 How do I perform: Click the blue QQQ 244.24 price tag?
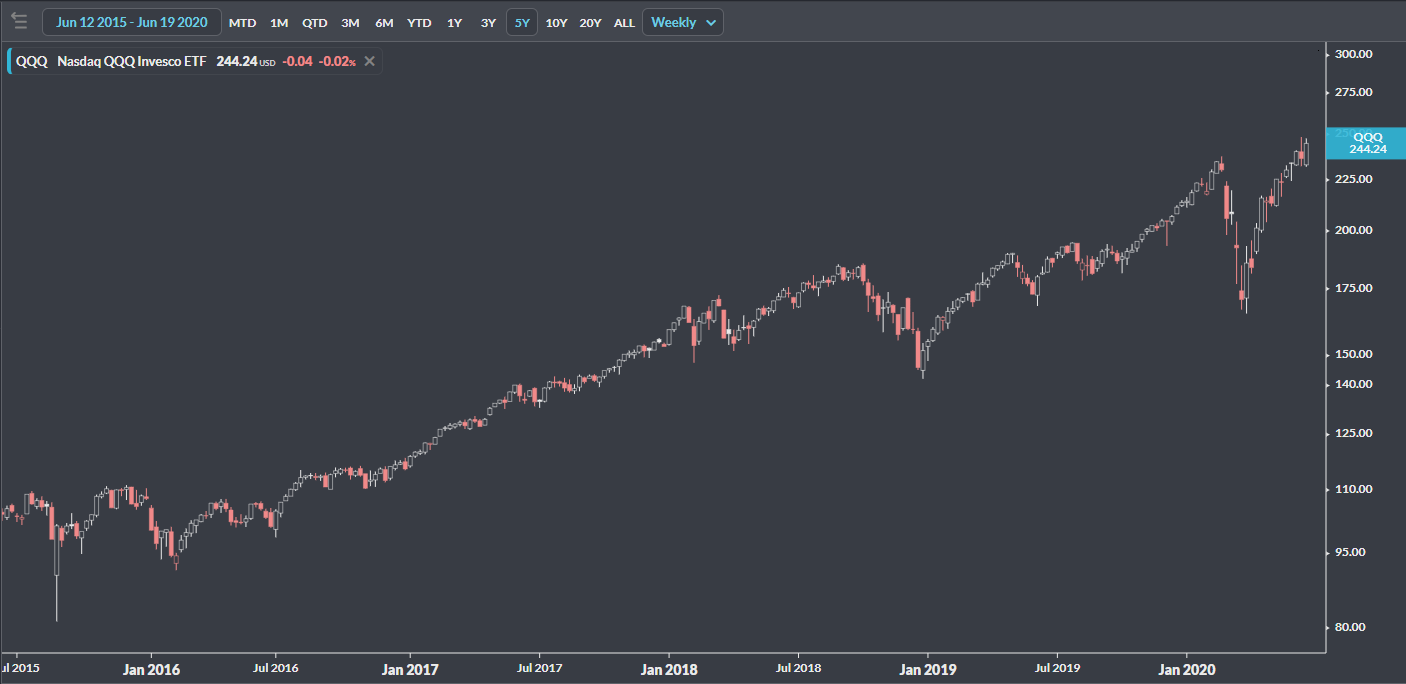pos(1366,143)
